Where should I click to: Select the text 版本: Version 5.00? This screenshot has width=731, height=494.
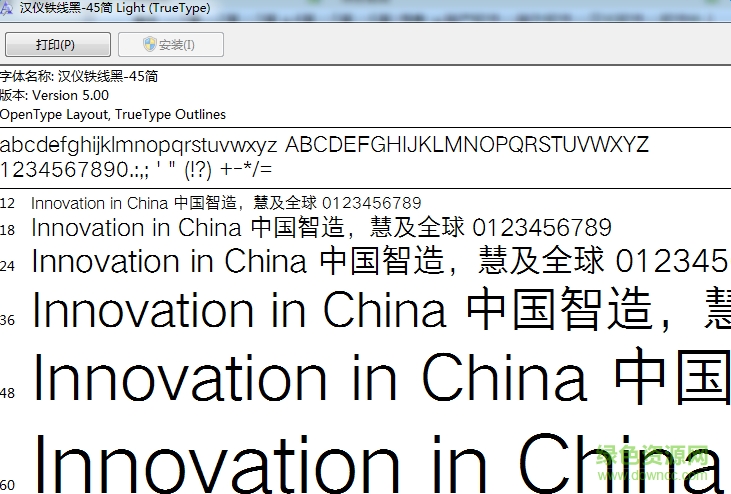54,95
